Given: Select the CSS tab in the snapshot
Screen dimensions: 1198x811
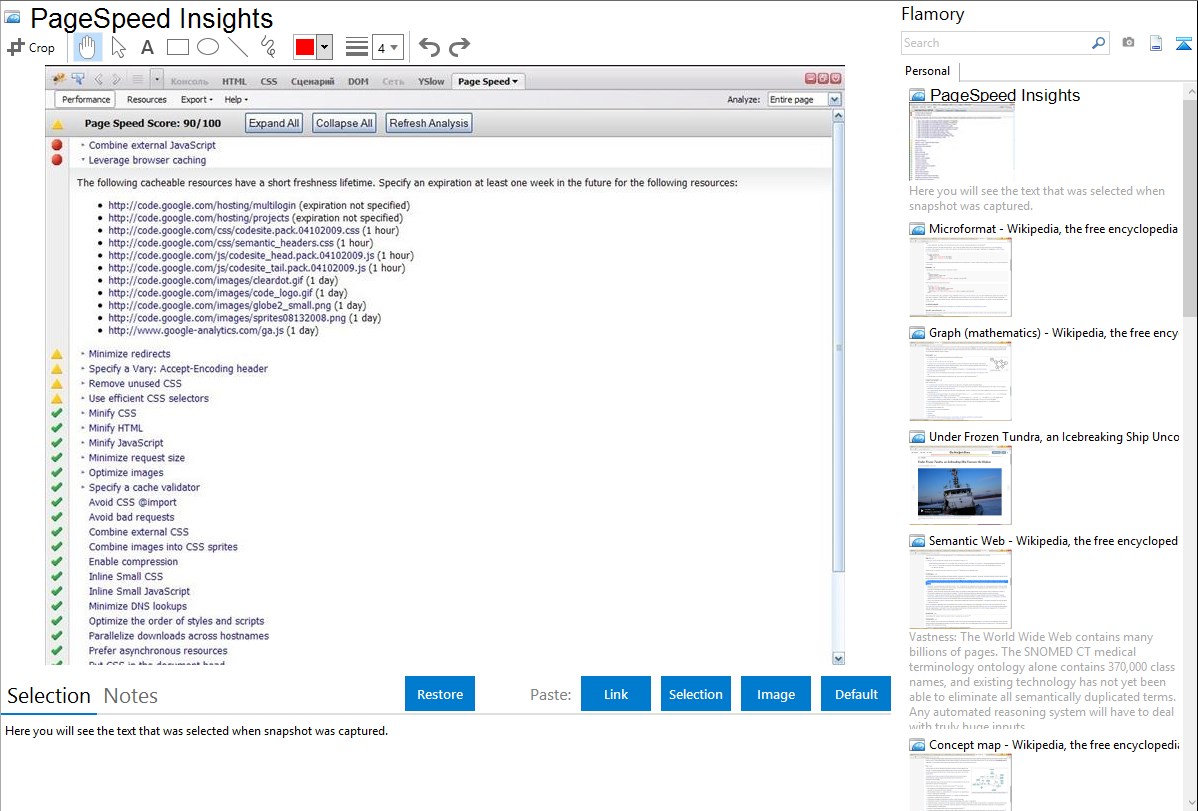Looking at the screenshot, I should 269,81.
